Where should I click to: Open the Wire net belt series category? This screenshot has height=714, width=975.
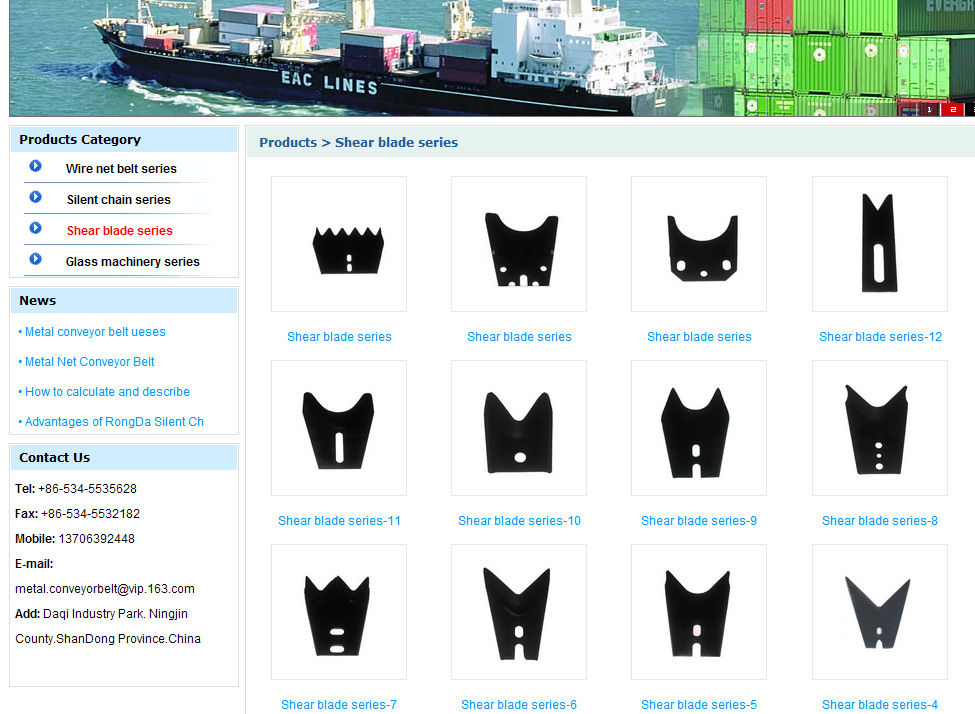click(x=121, y=169)
